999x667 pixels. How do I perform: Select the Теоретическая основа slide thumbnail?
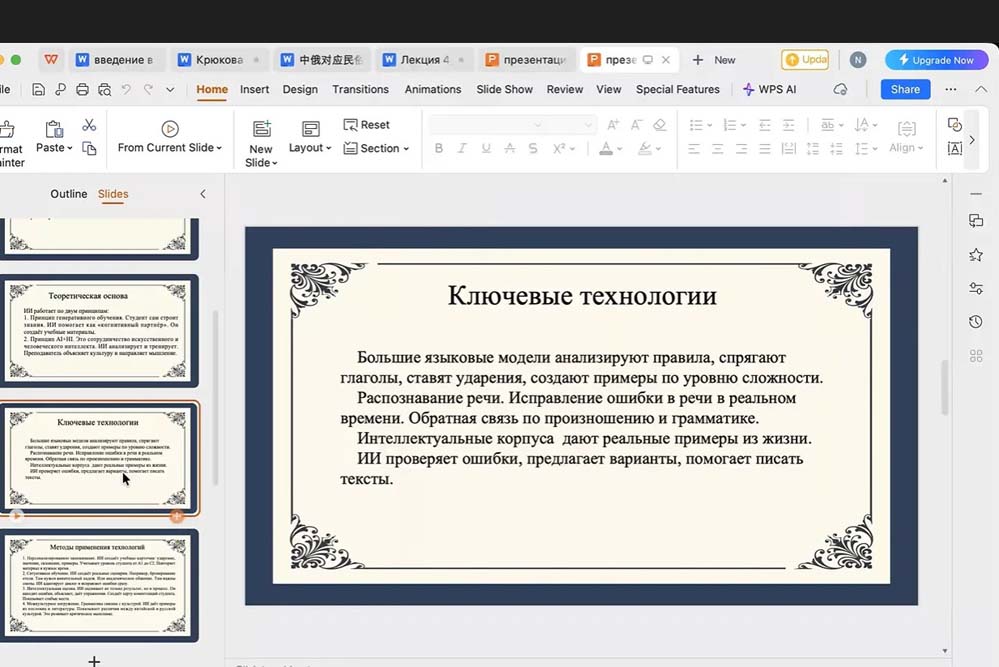(102, 330)
